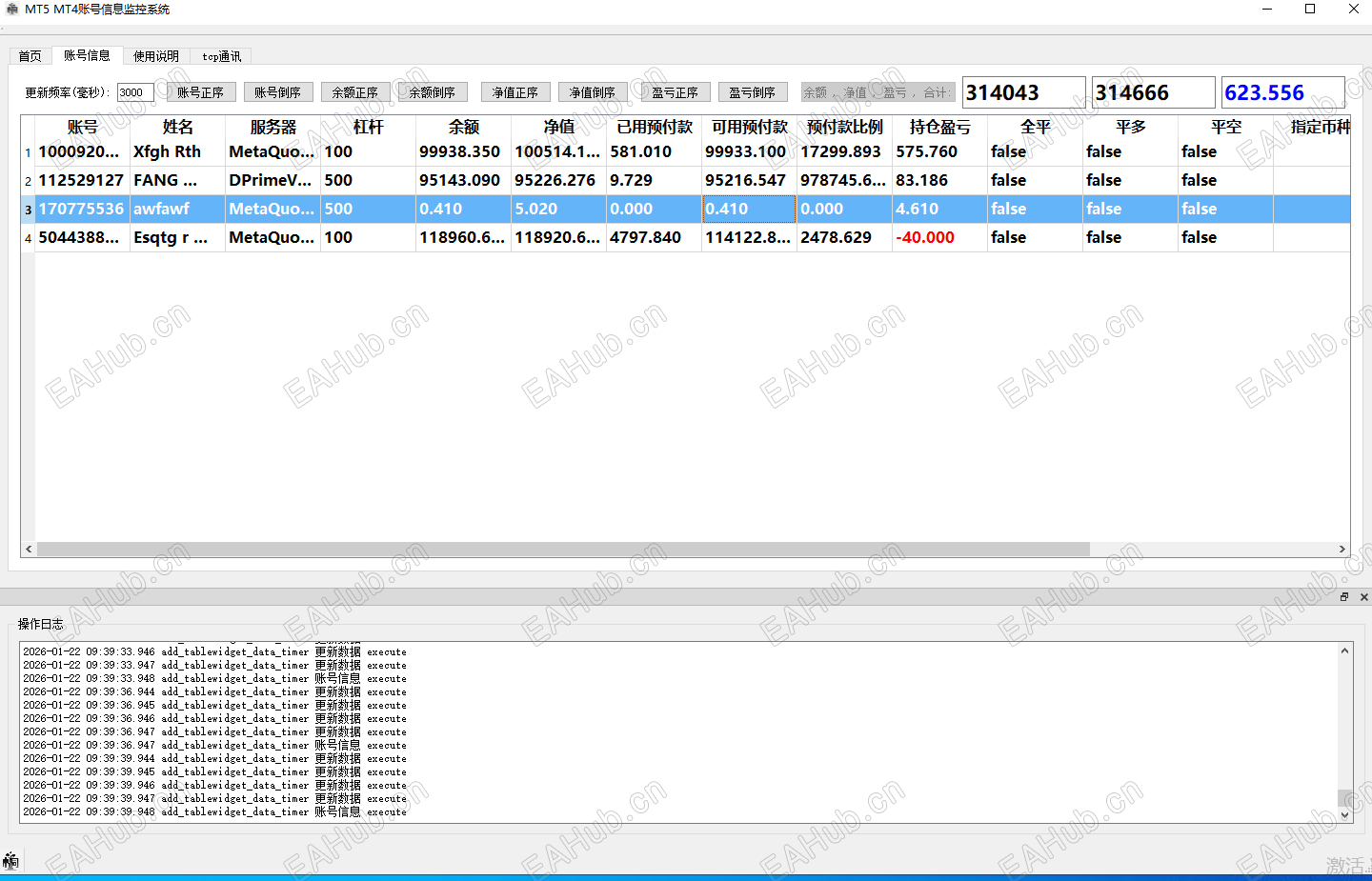Float the 操作日志 log panel
Image resolution: width=1372 pixels, height=881 pixels.
click(1344, 597)
